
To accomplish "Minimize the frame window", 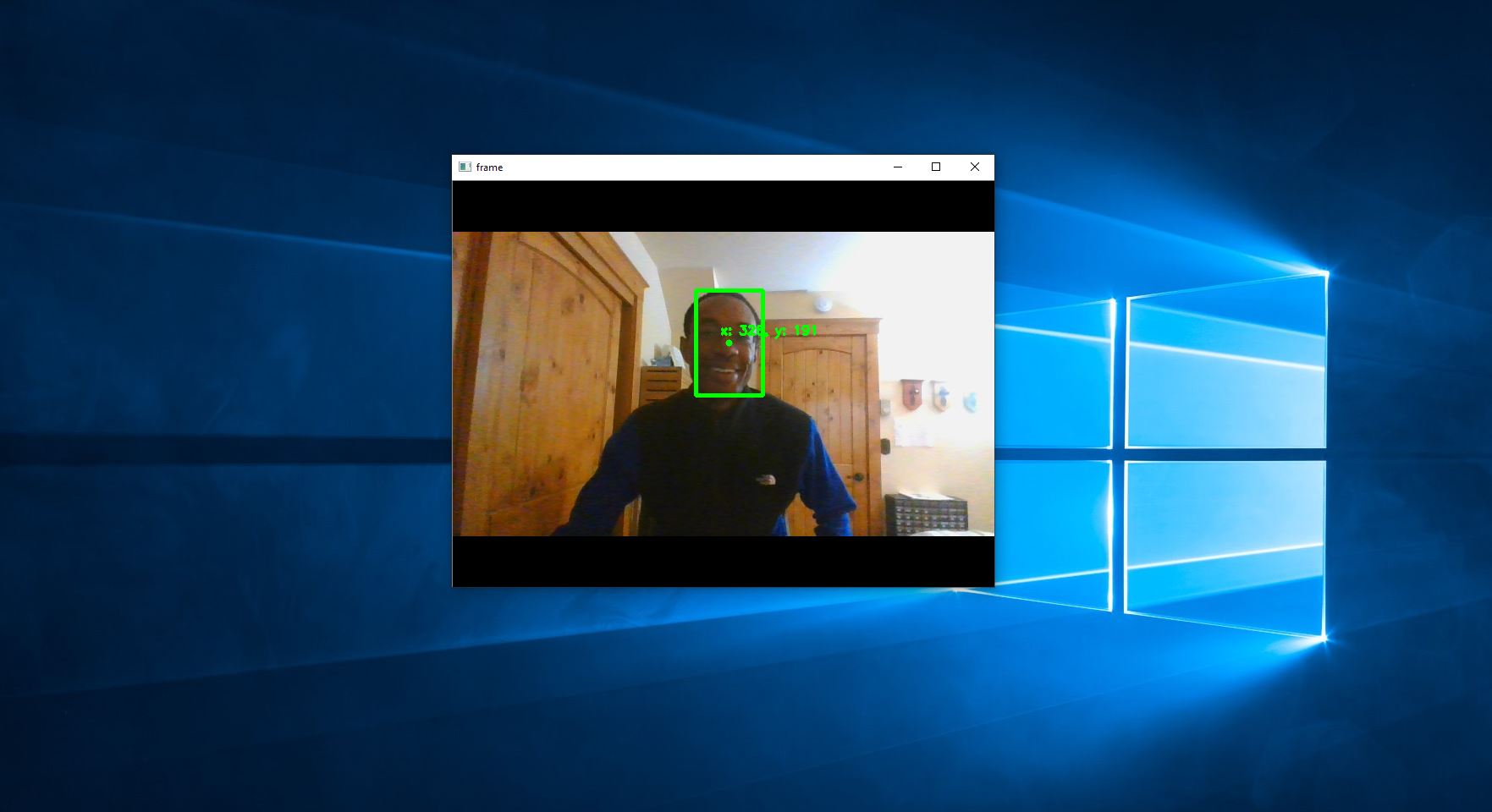I will [x=897, y=167].
